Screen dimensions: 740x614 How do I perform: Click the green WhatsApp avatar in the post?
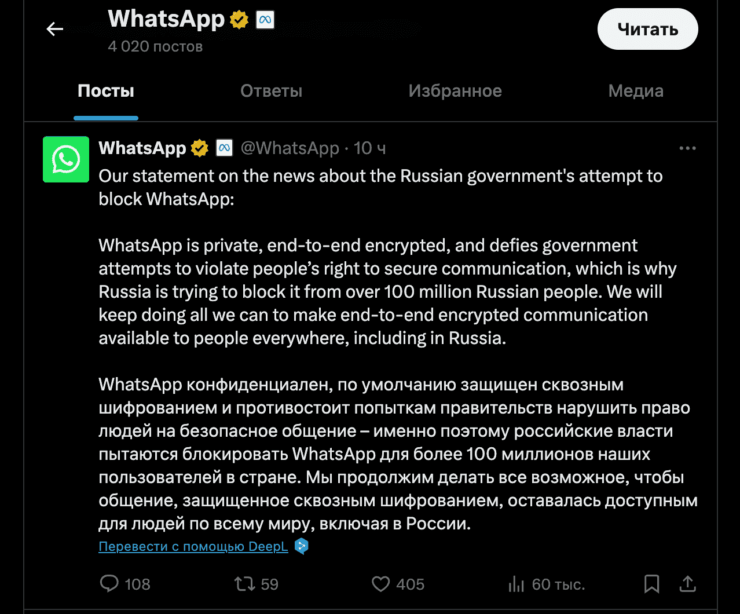(66, 159)
